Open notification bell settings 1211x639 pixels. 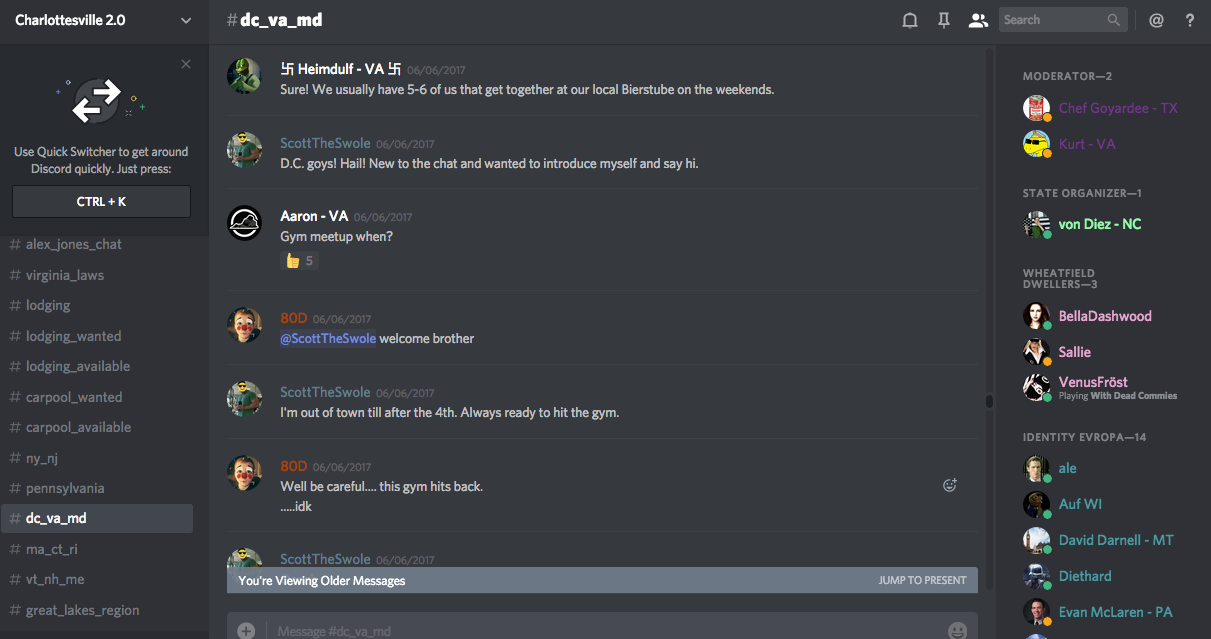point(910,20)
